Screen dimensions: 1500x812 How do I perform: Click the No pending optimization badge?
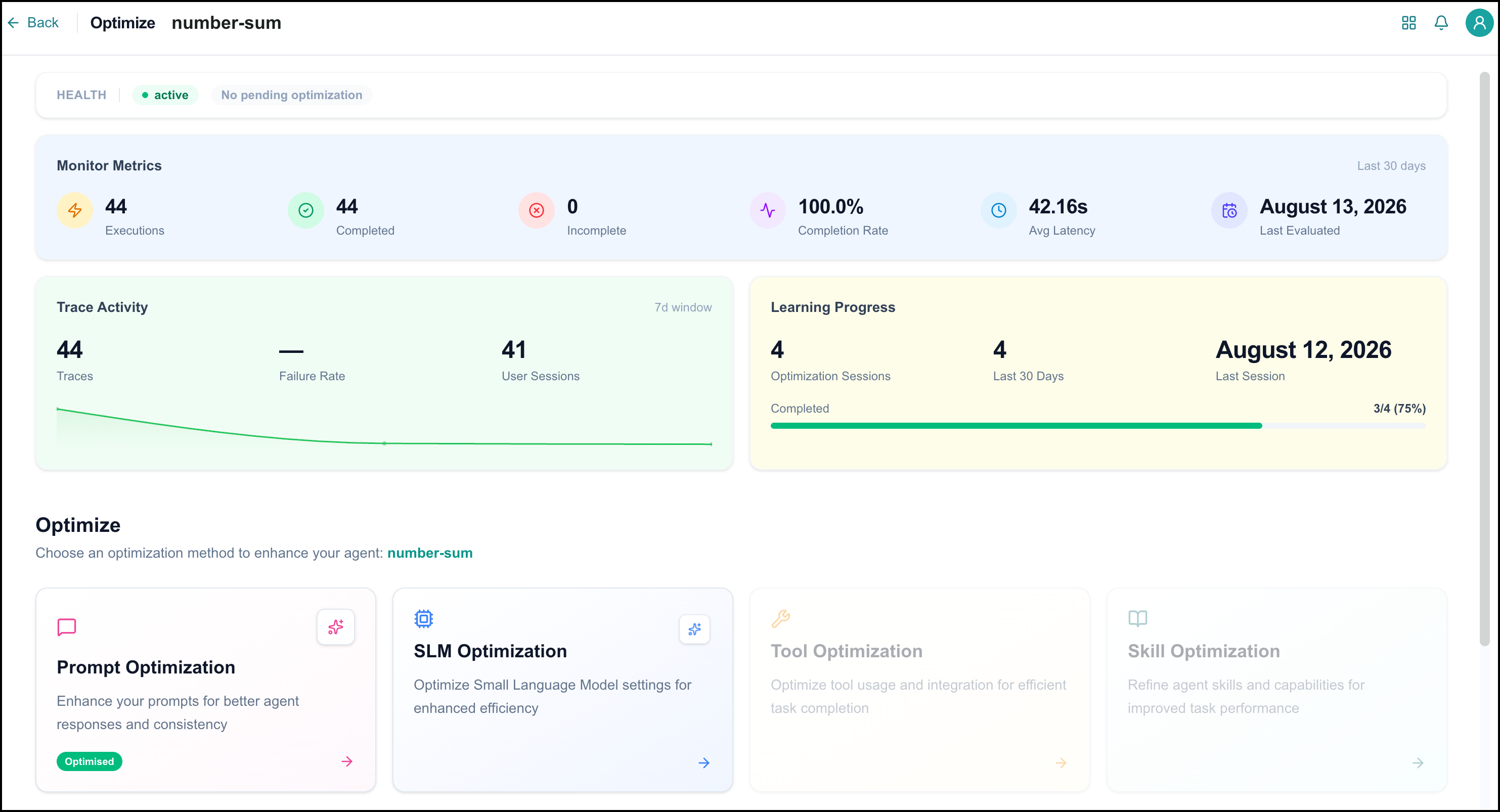[292, 95]
